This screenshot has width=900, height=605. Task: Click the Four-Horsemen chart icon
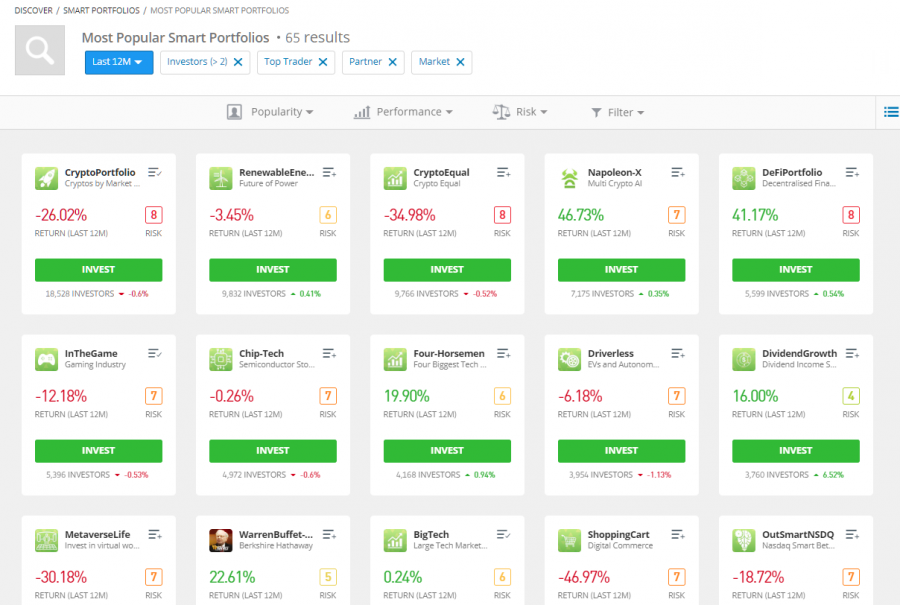(x=395, y=359)
